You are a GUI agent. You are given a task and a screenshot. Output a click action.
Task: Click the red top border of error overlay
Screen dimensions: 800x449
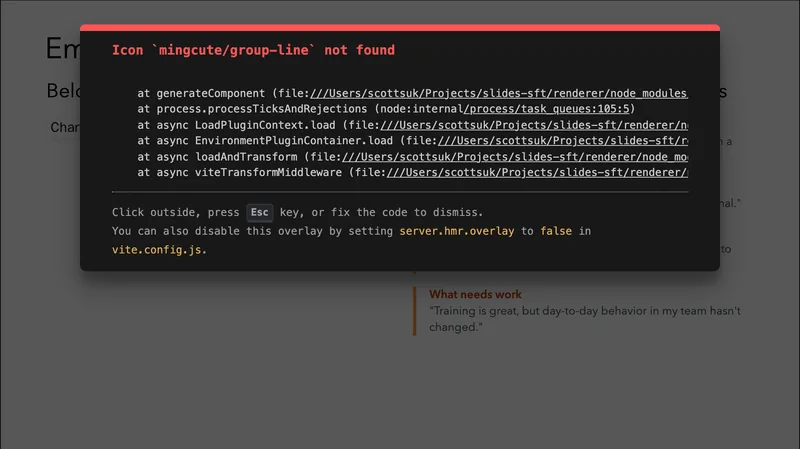400,27
